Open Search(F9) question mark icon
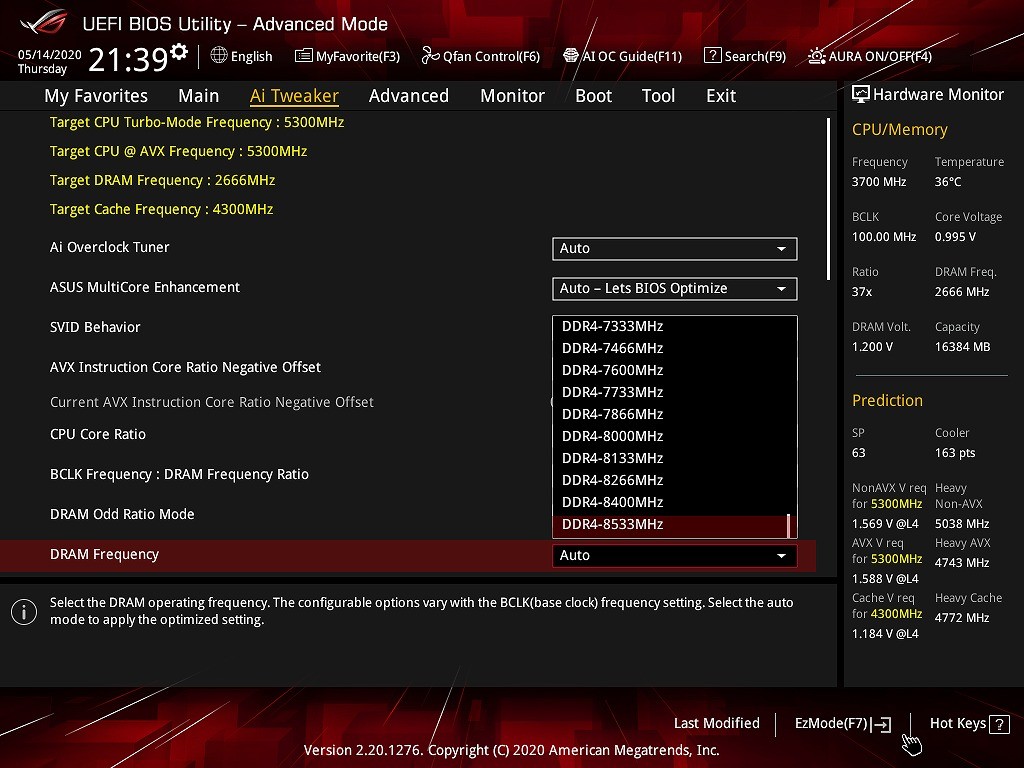This screenshot has width=1024, height=768. click(x=712, y=56)
